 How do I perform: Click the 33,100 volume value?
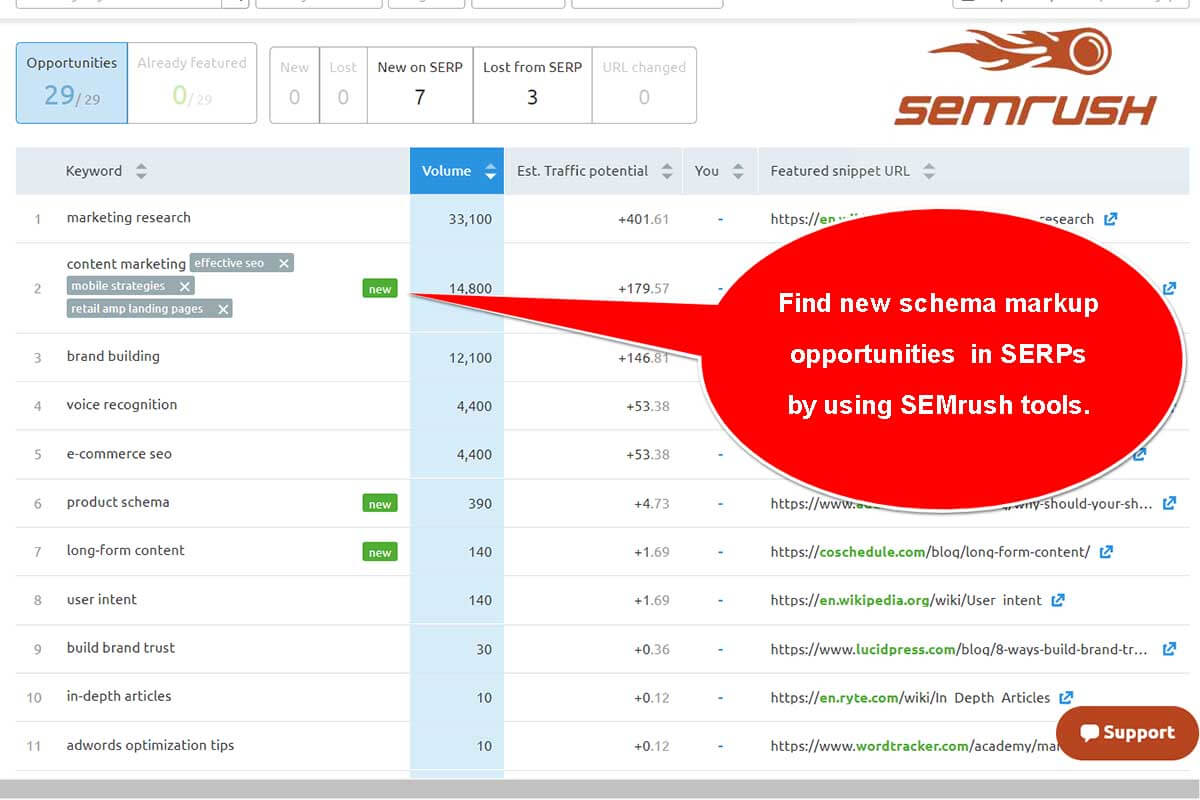click(470, 219)
